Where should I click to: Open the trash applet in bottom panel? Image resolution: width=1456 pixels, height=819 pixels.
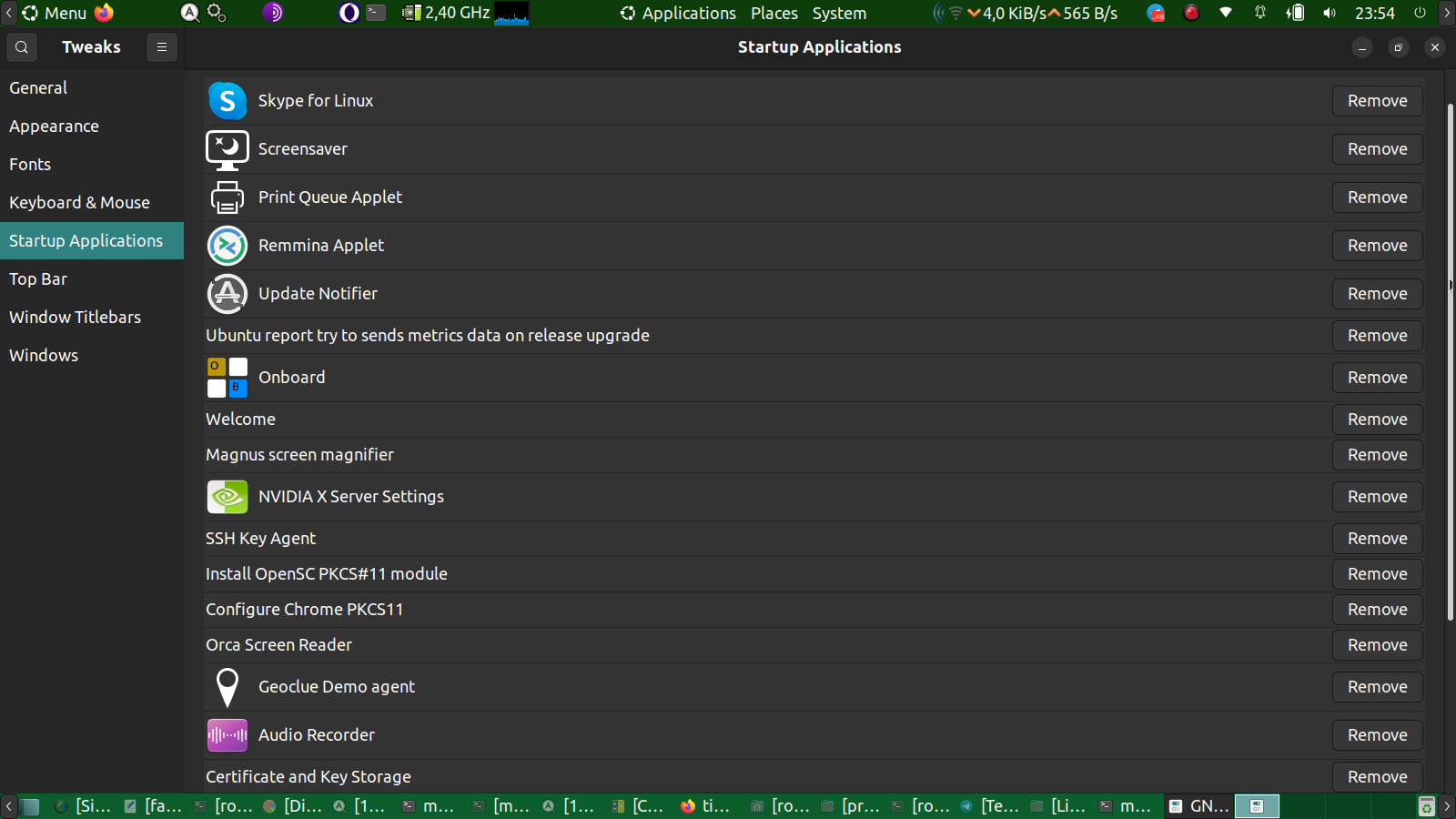pos(1427,806)
